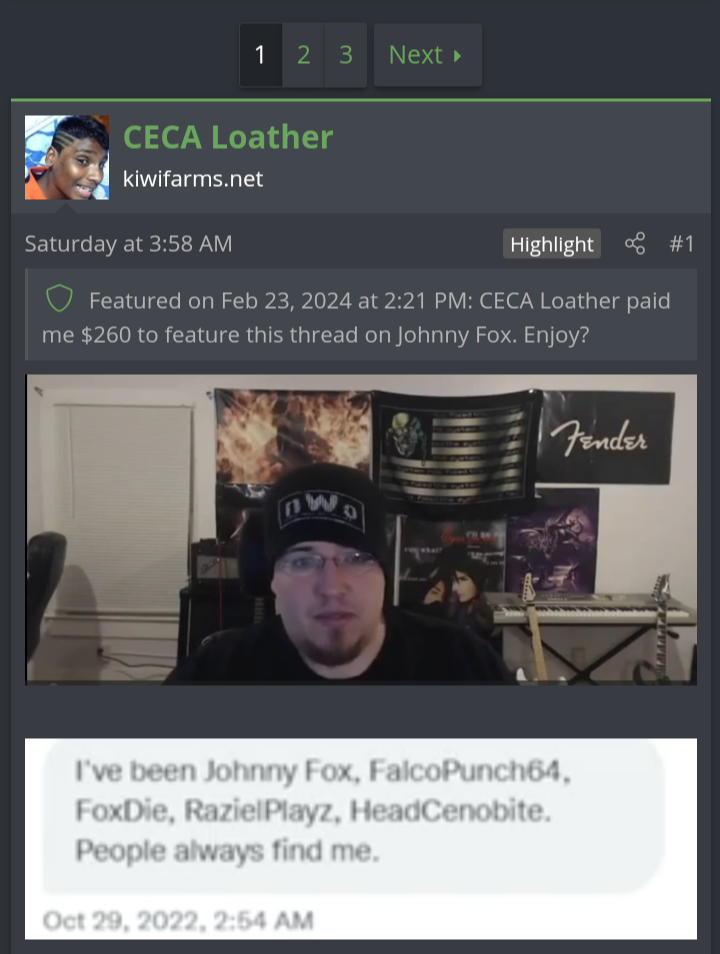720x954 pixels.
Task: Open the Saturday at 3:58 AM timestamp link
Action: (128, 243)
